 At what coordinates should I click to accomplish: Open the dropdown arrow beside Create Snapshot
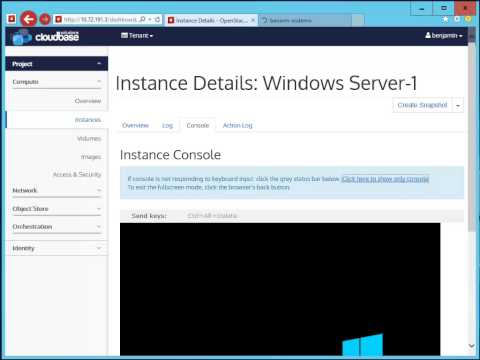pos(458,105)
